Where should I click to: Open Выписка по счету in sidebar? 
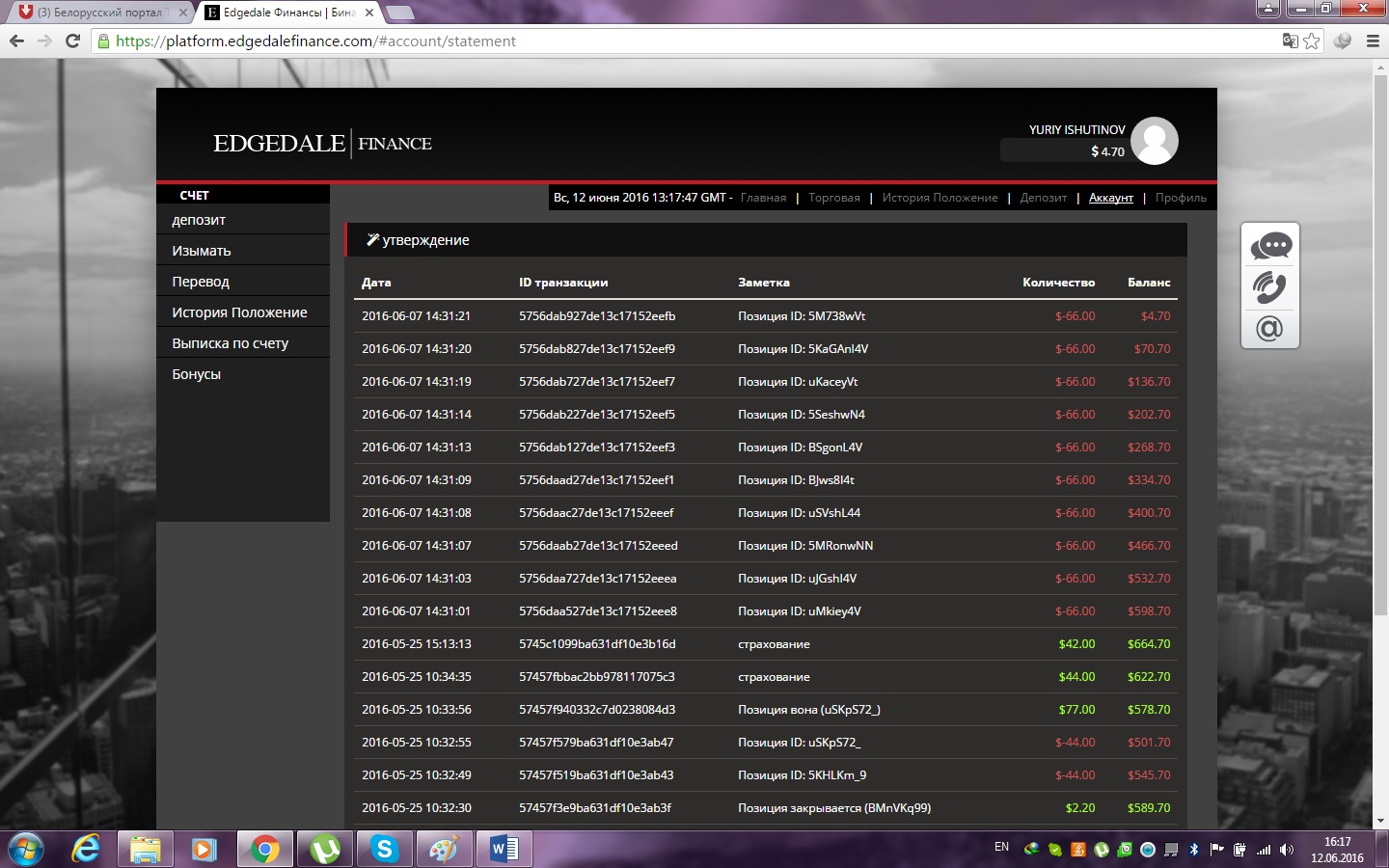click(231, 343)
